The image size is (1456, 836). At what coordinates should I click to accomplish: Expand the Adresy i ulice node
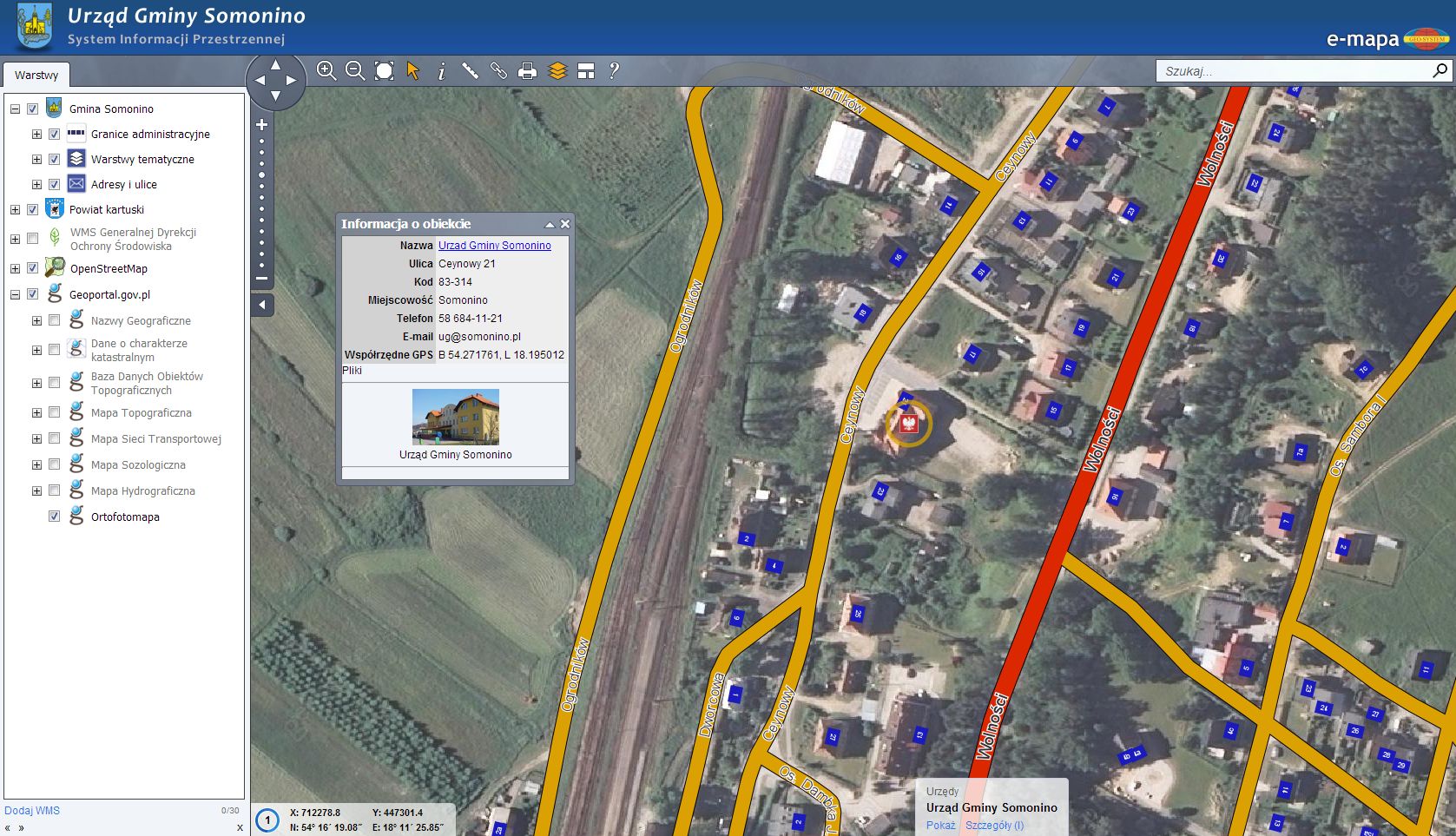pyautogui.click(x=36, y=184)
